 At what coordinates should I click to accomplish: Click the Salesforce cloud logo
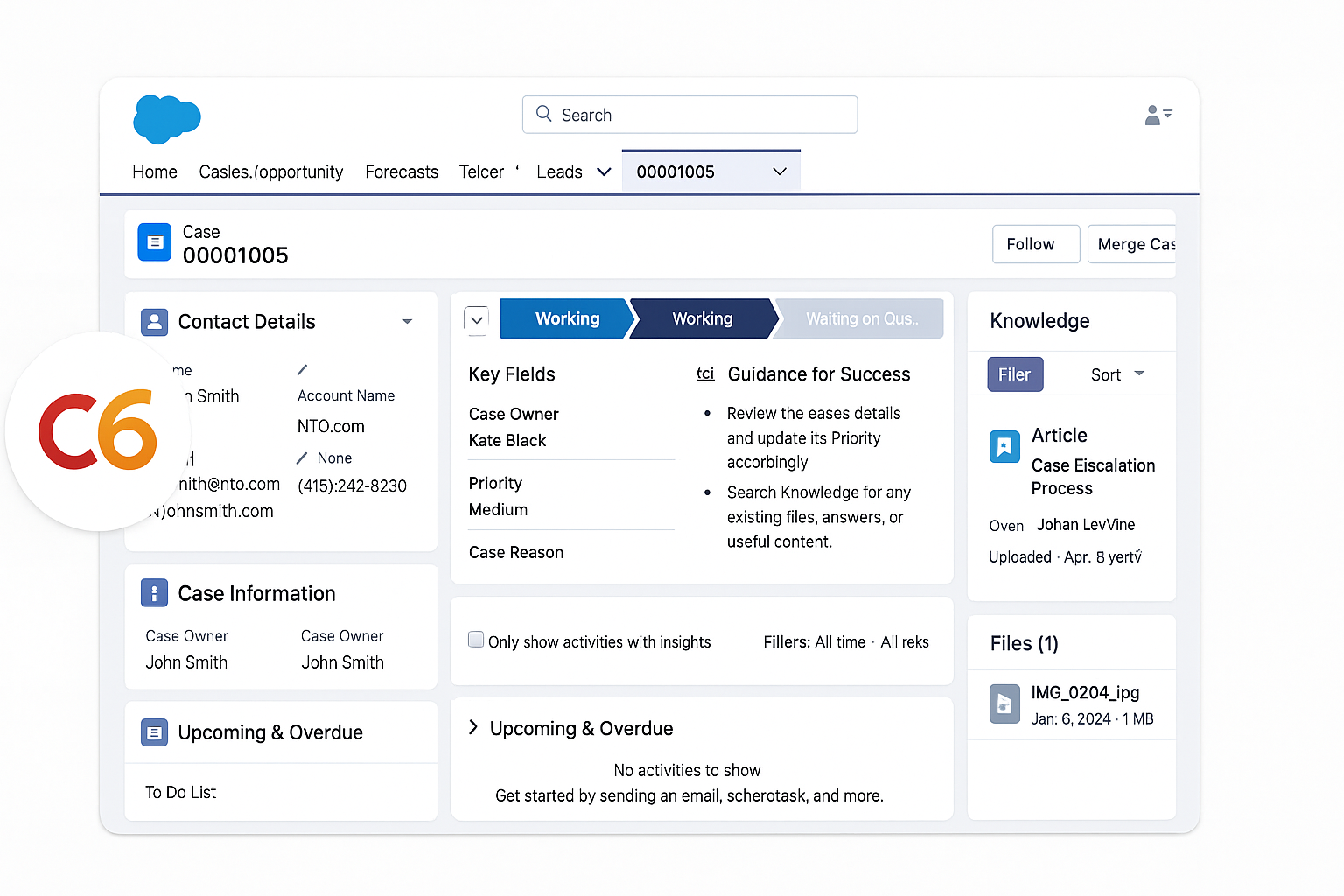166,118
